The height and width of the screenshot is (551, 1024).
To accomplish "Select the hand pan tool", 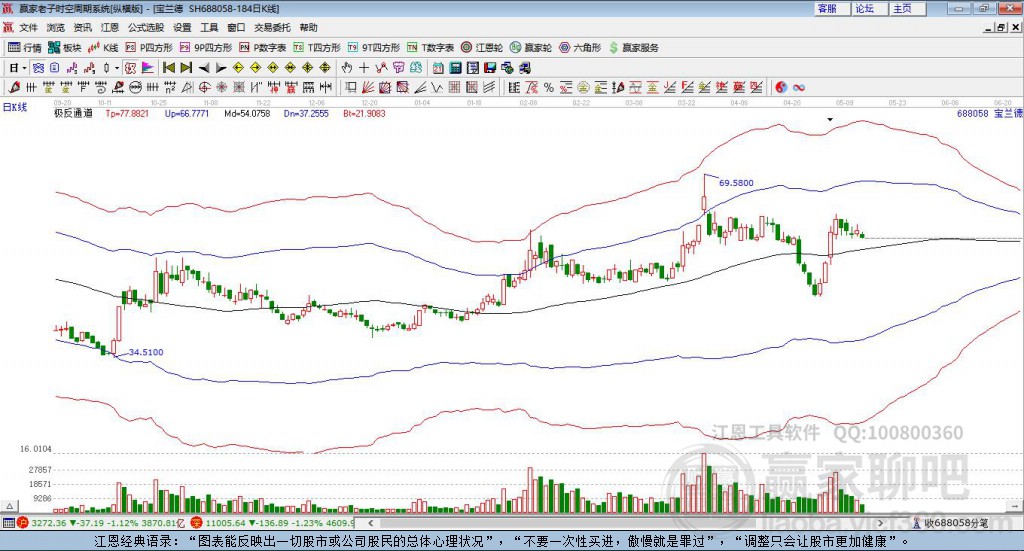I will pos(346,68).
